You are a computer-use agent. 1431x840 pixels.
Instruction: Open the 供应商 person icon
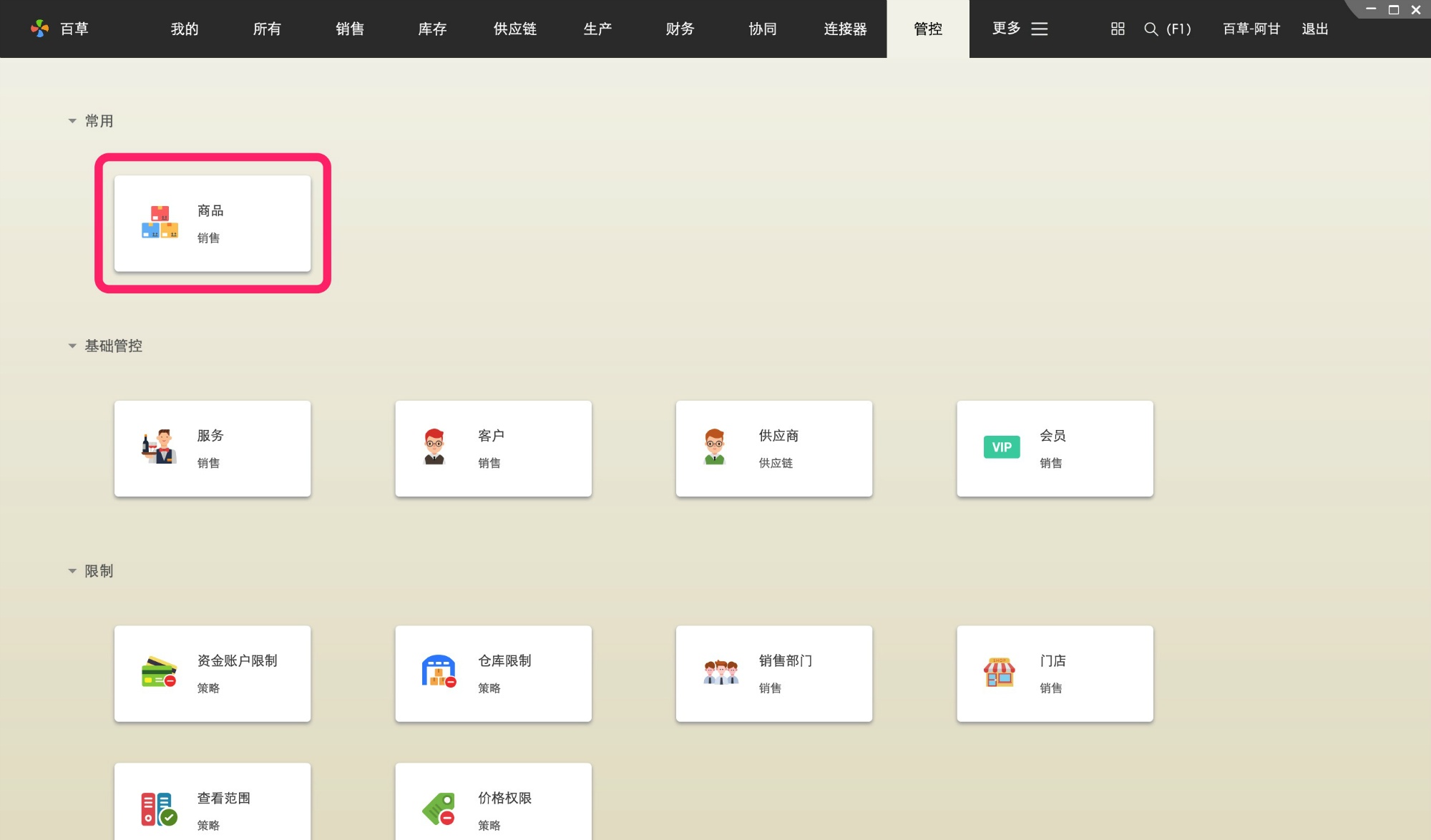pos(715,447)
